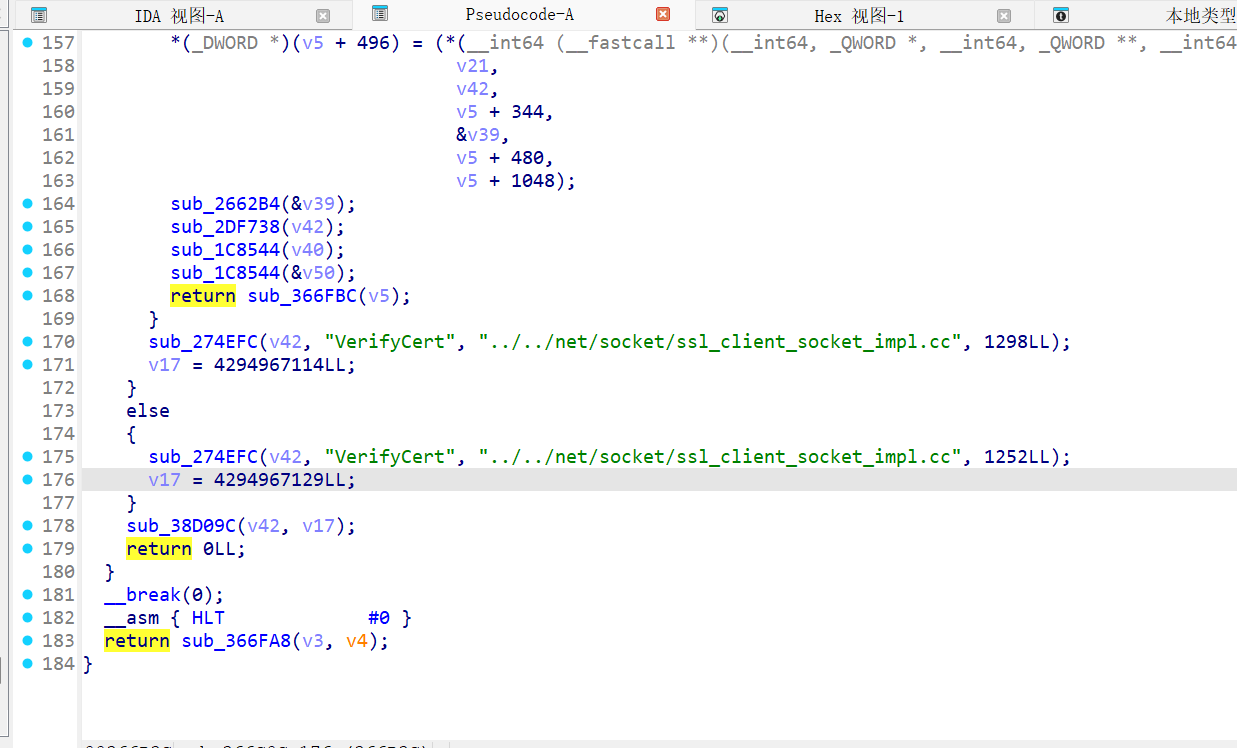Select variable v17 on line 171
The height and width of the screenshot is (748, 1237).
coord(164,365)
